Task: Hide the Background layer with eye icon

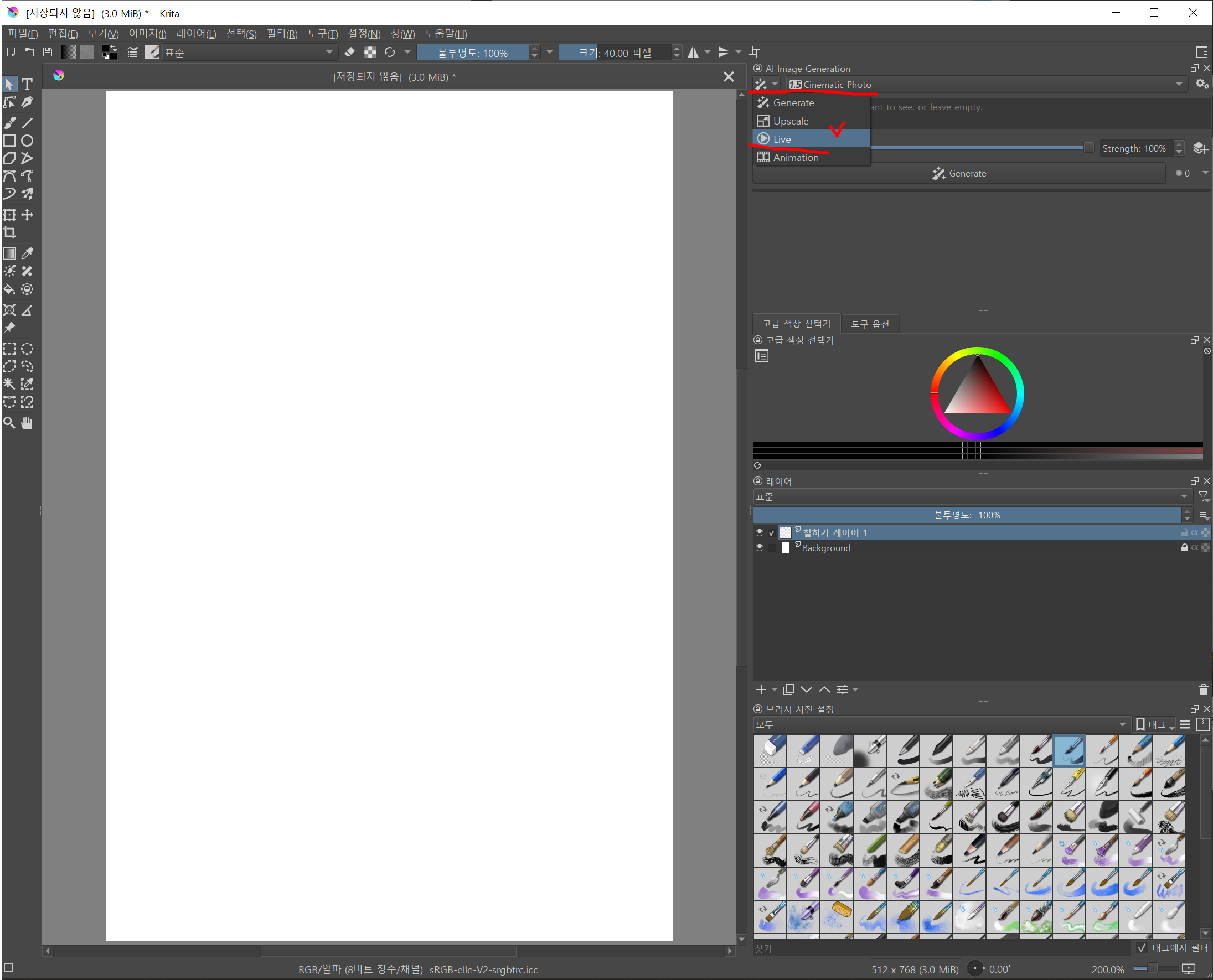Action: 760,548
